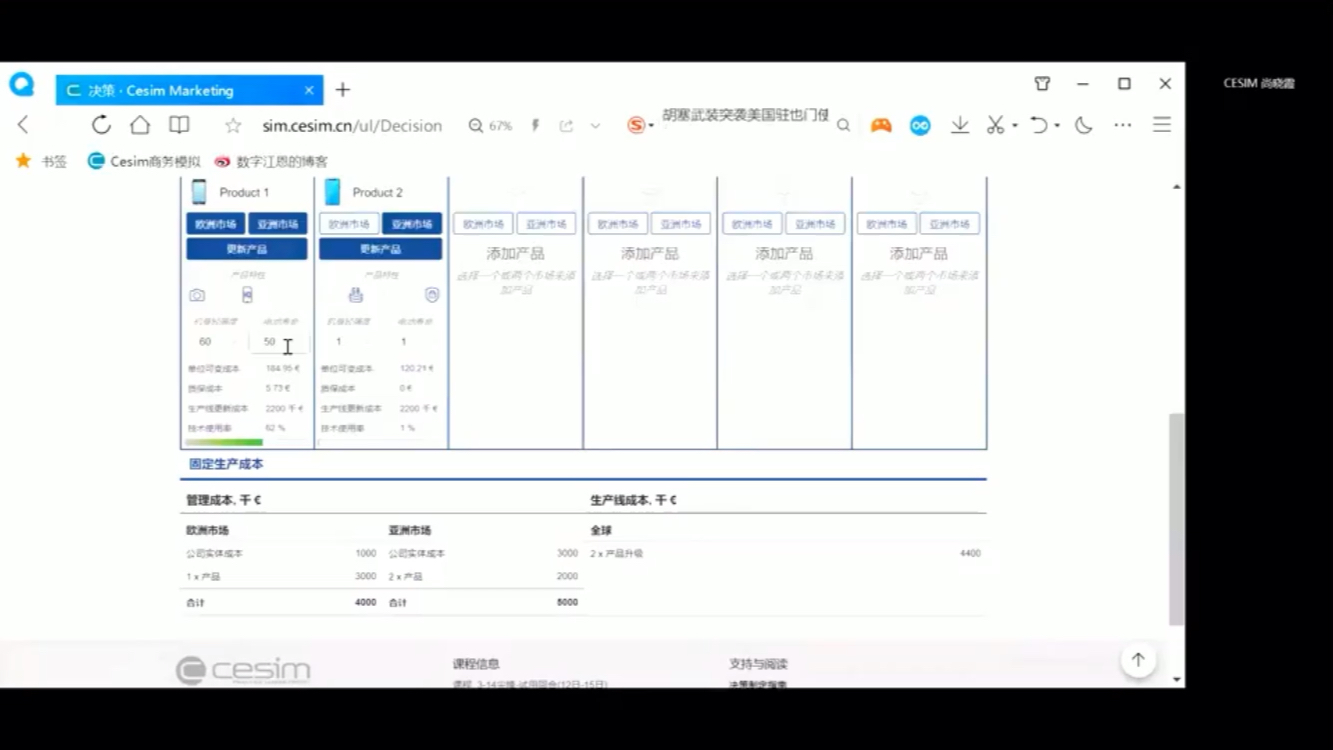The width and height of the screenshot is (1333, 750).
Task: Open the reading mode book icon
Action: point(179,125)
